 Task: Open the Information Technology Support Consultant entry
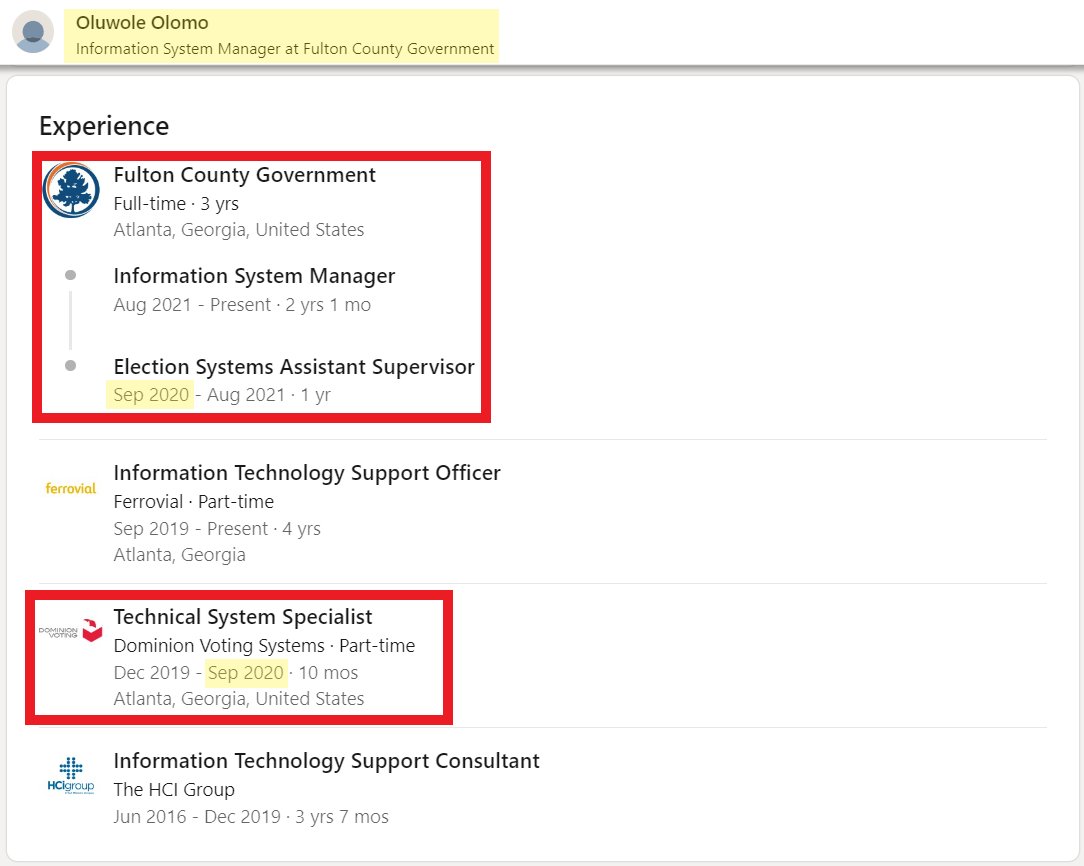326,761
